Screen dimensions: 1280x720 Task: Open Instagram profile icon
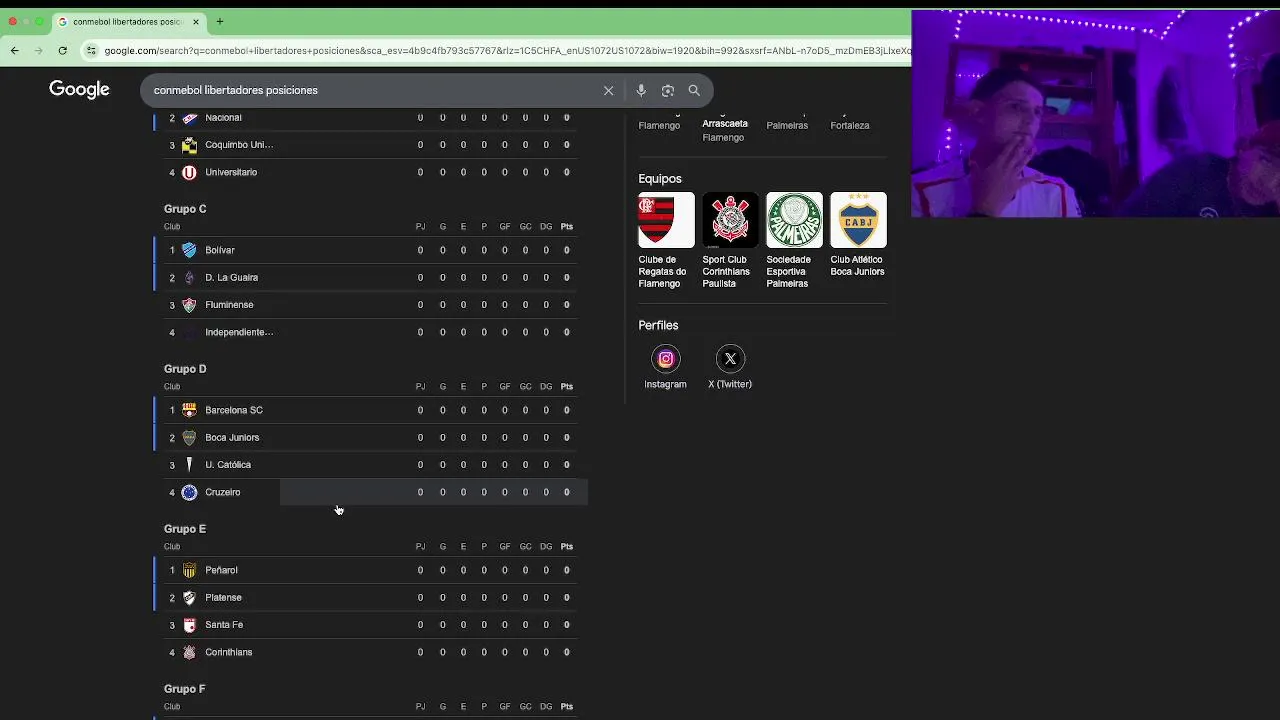coord(665,359)
